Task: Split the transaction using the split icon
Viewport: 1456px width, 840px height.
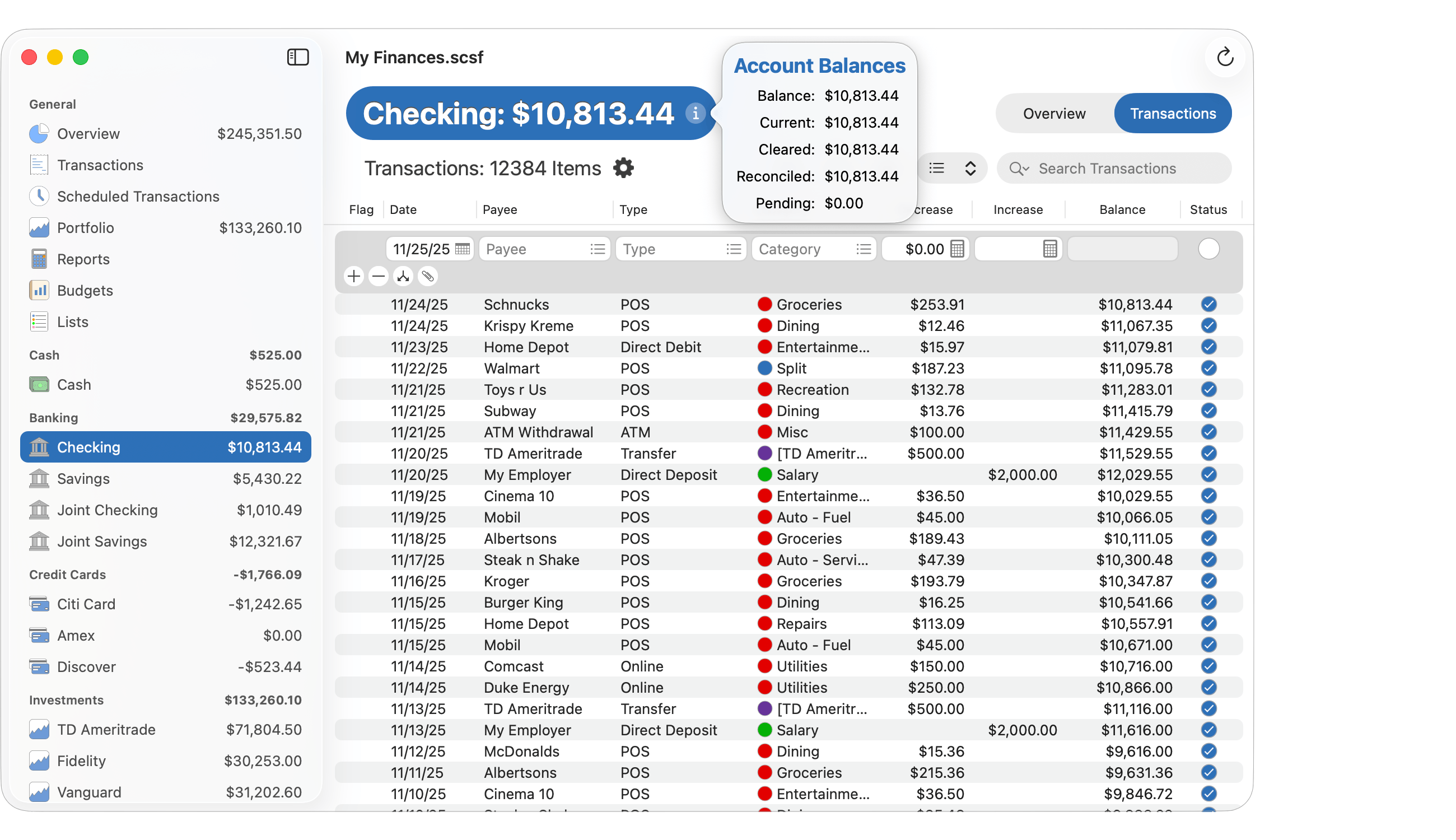Action: 403,276
